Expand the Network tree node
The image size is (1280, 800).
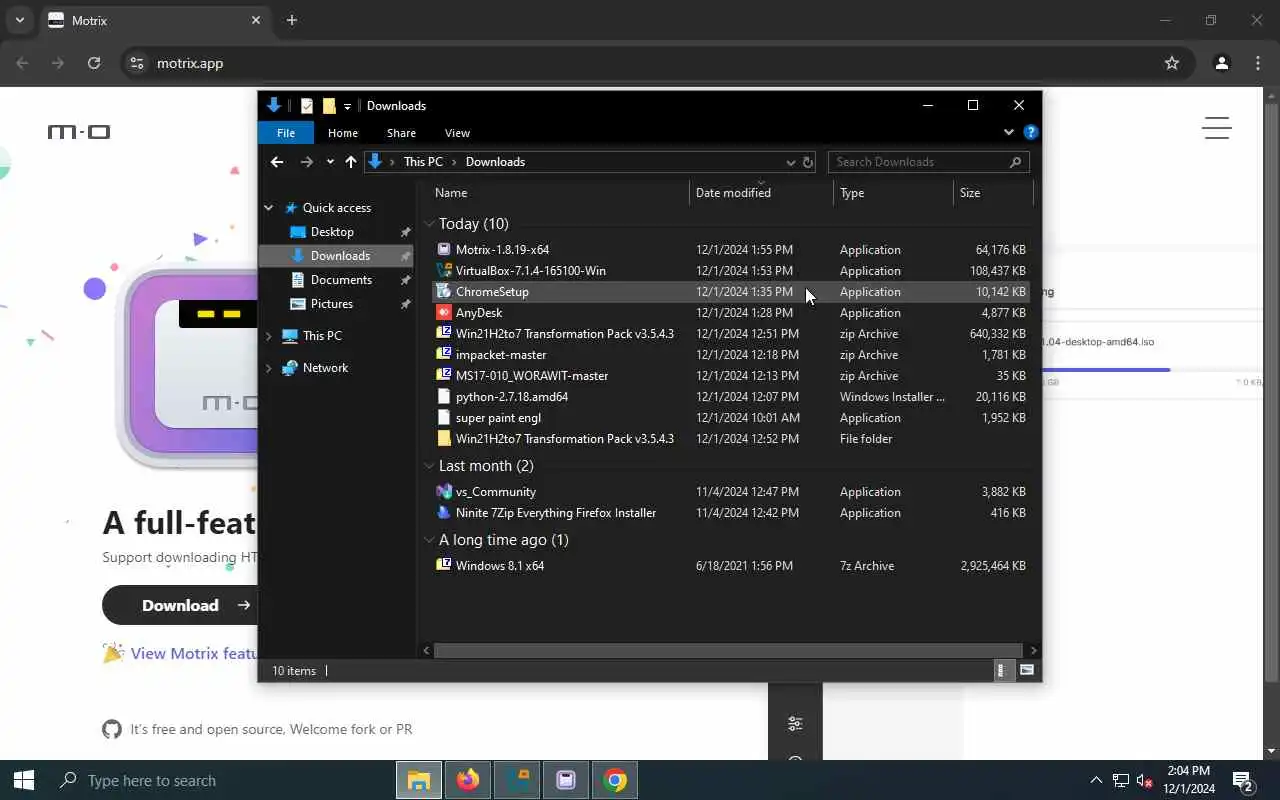click(268, 368)
